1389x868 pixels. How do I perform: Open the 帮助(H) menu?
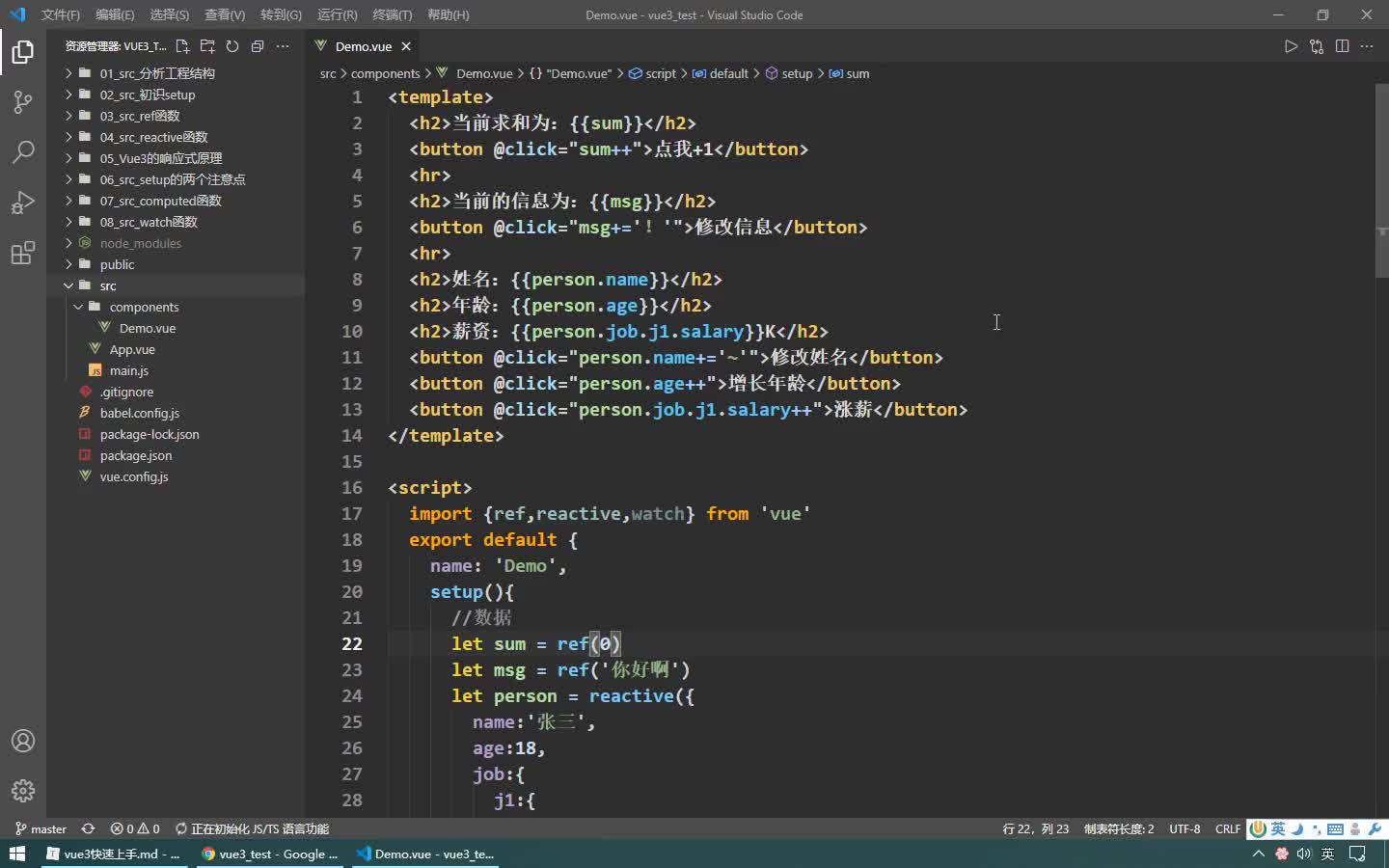tap(448, 14)
